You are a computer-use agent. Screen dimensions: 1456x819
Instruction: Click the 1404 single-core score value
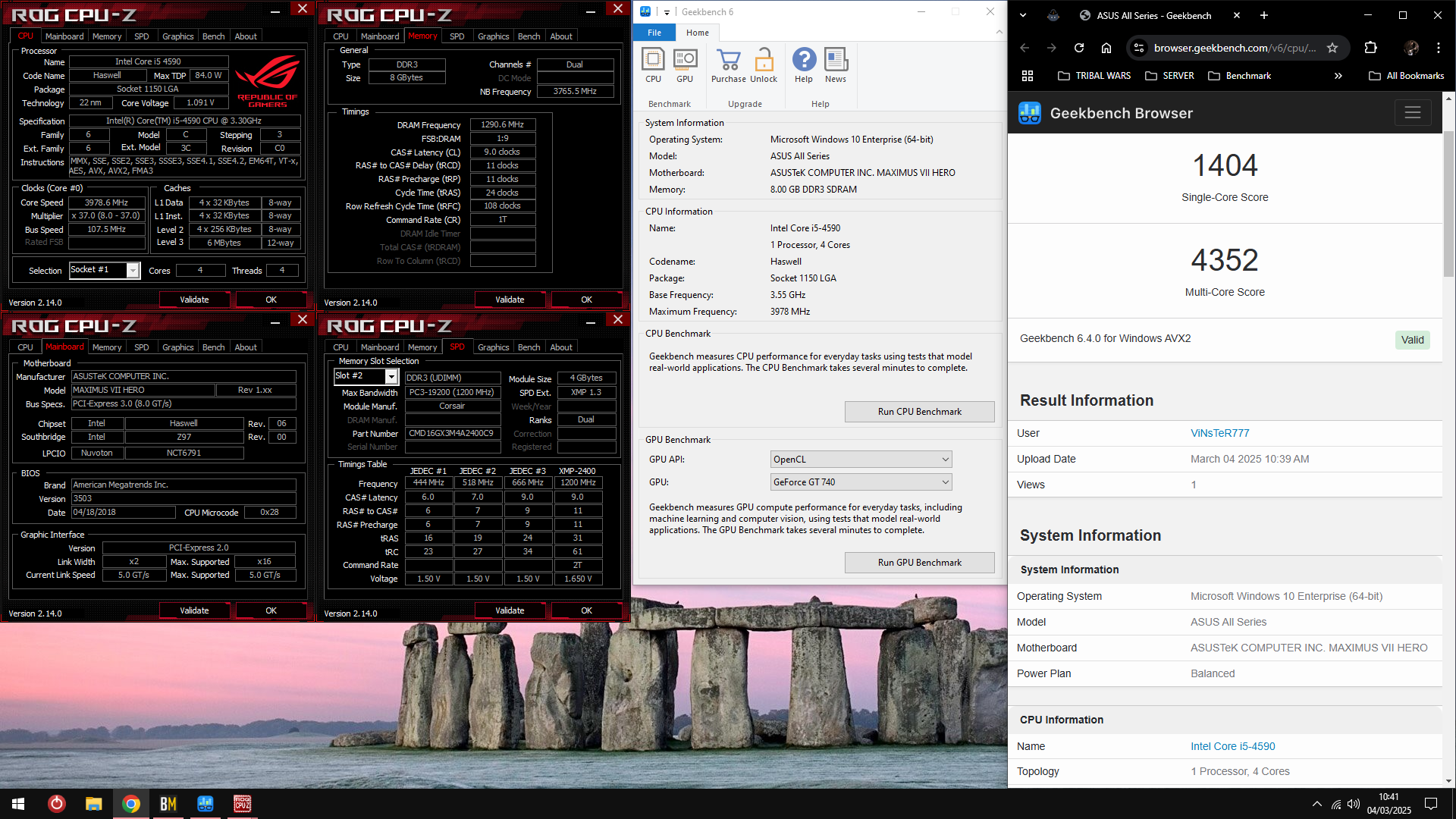[x=1225, y=166]
